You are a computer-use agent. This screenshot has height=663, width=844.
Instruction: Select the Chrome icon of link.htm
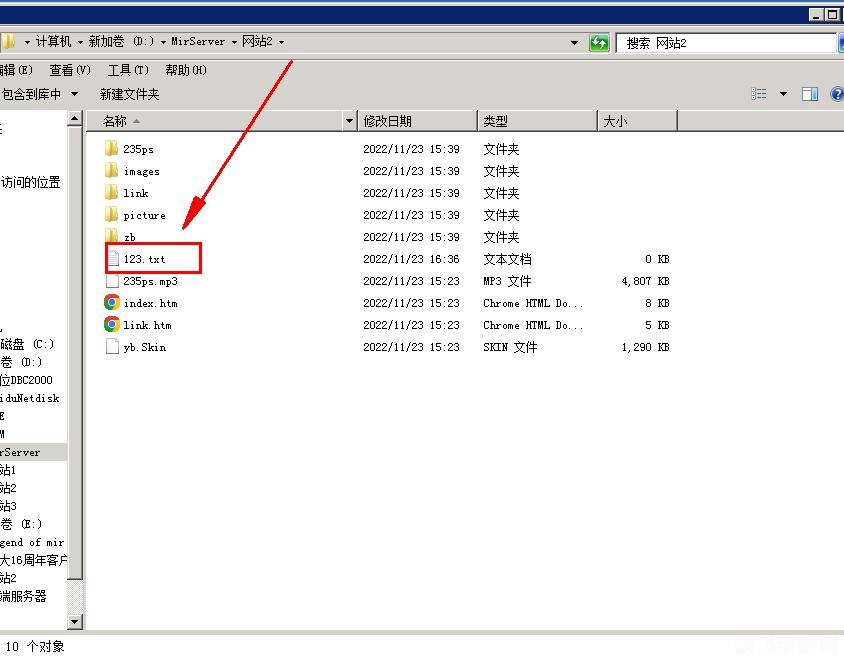[111, 325]
